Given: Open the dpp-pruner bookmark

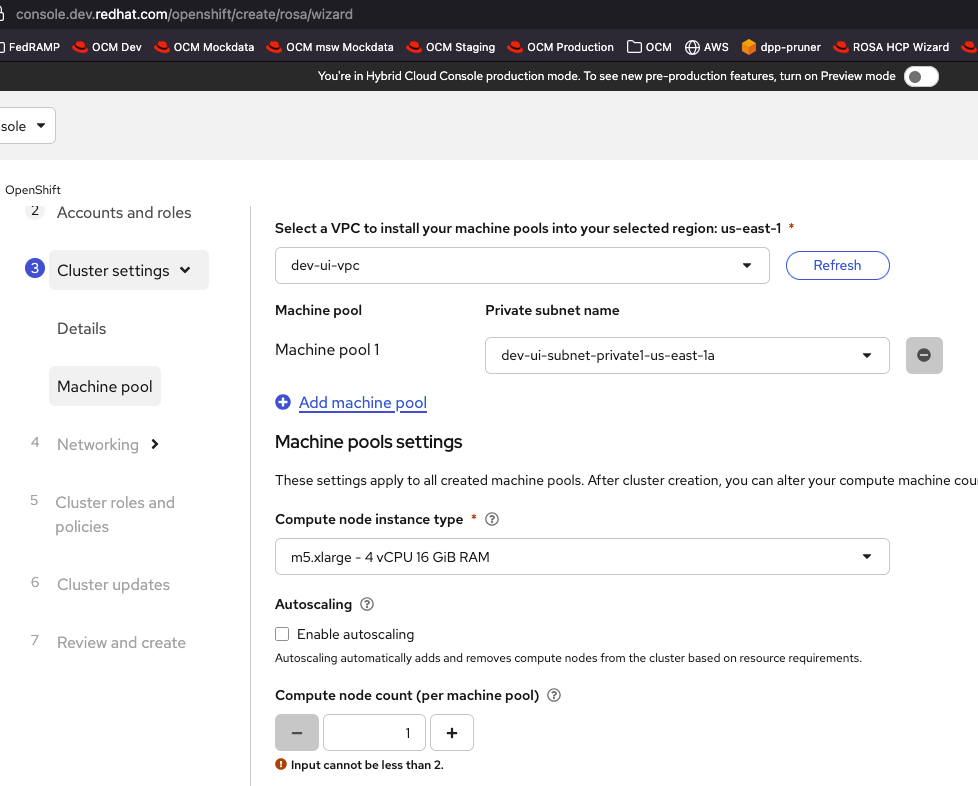Looking at the screenshot, I should 781,47.
